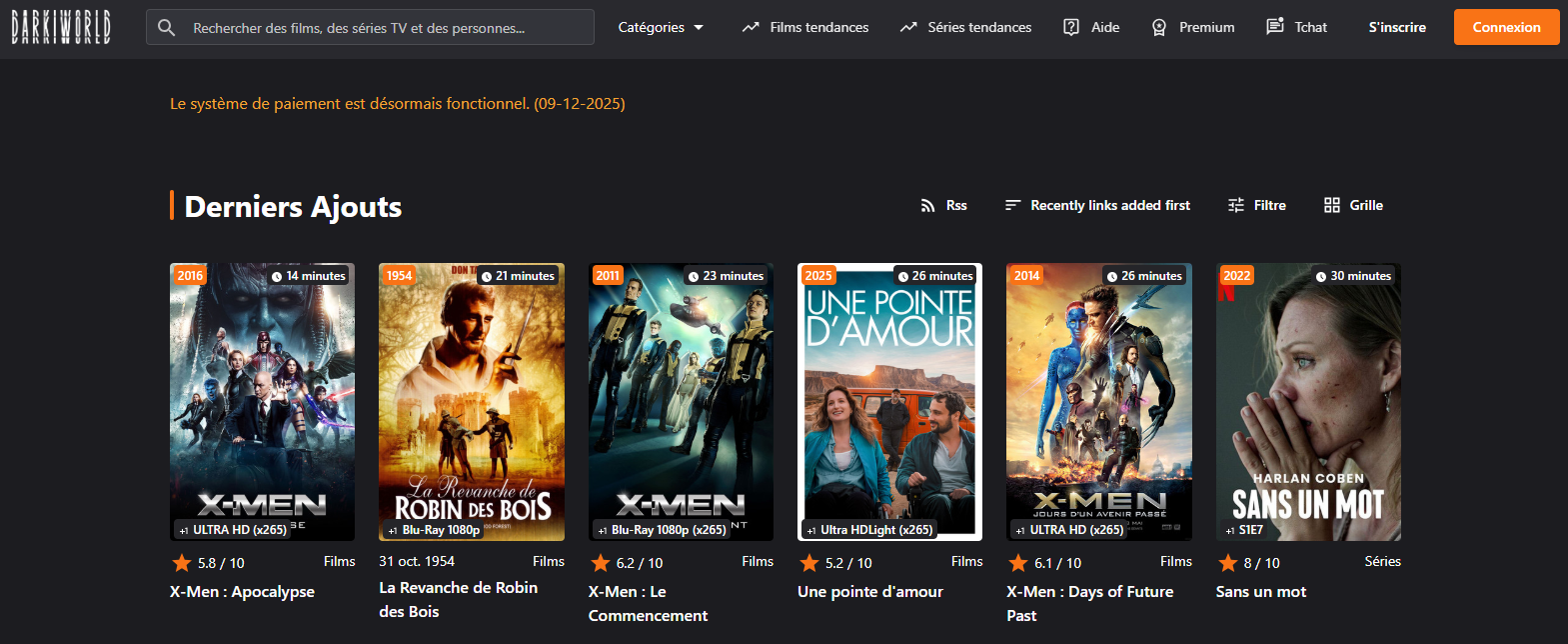The width and height of the screenshot is (1568, 644).
Task: Click the payment system announcement text
Action: click(x=398, y=104)
